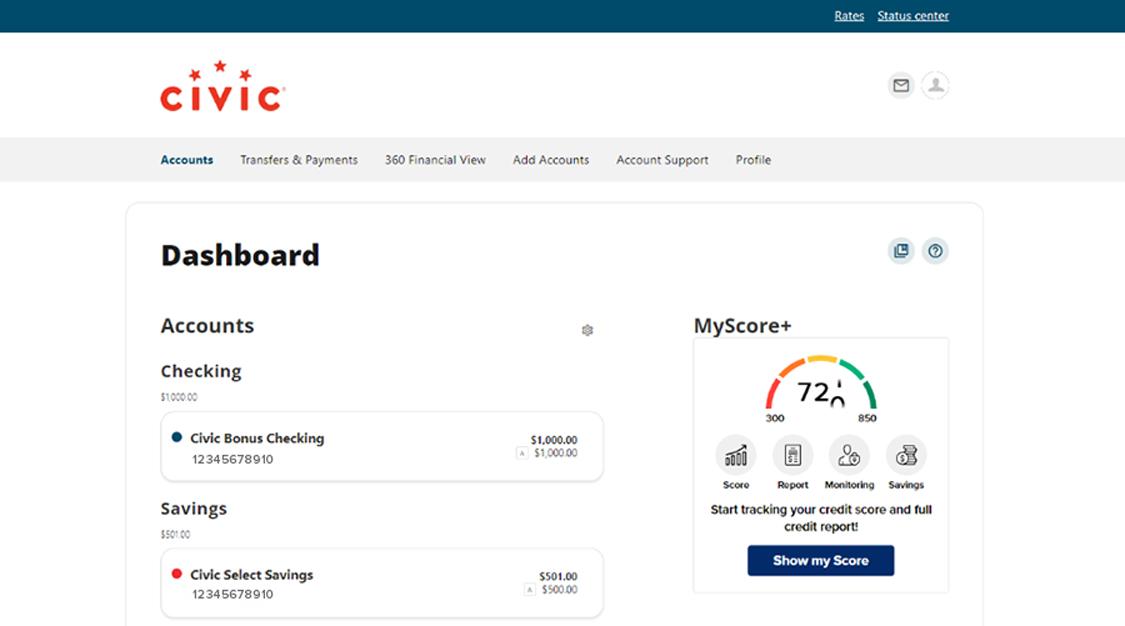Go to Add Accounts menu item
Image resolution: width=1125 pixels, height=626 pixels.
point(551,160)
